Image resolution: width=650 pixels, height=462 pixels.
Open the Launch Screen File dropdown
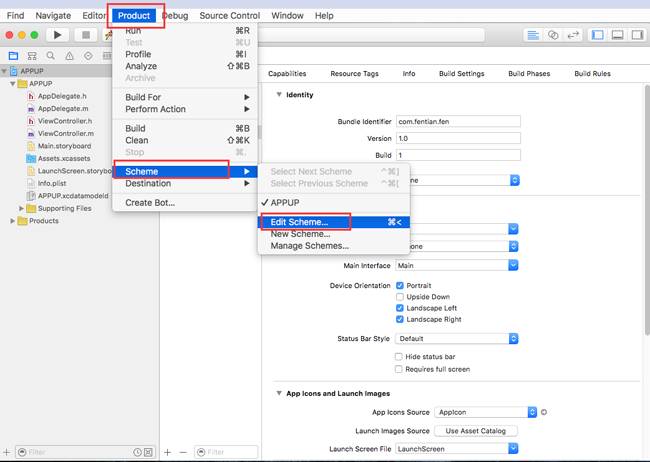(457, 449)
